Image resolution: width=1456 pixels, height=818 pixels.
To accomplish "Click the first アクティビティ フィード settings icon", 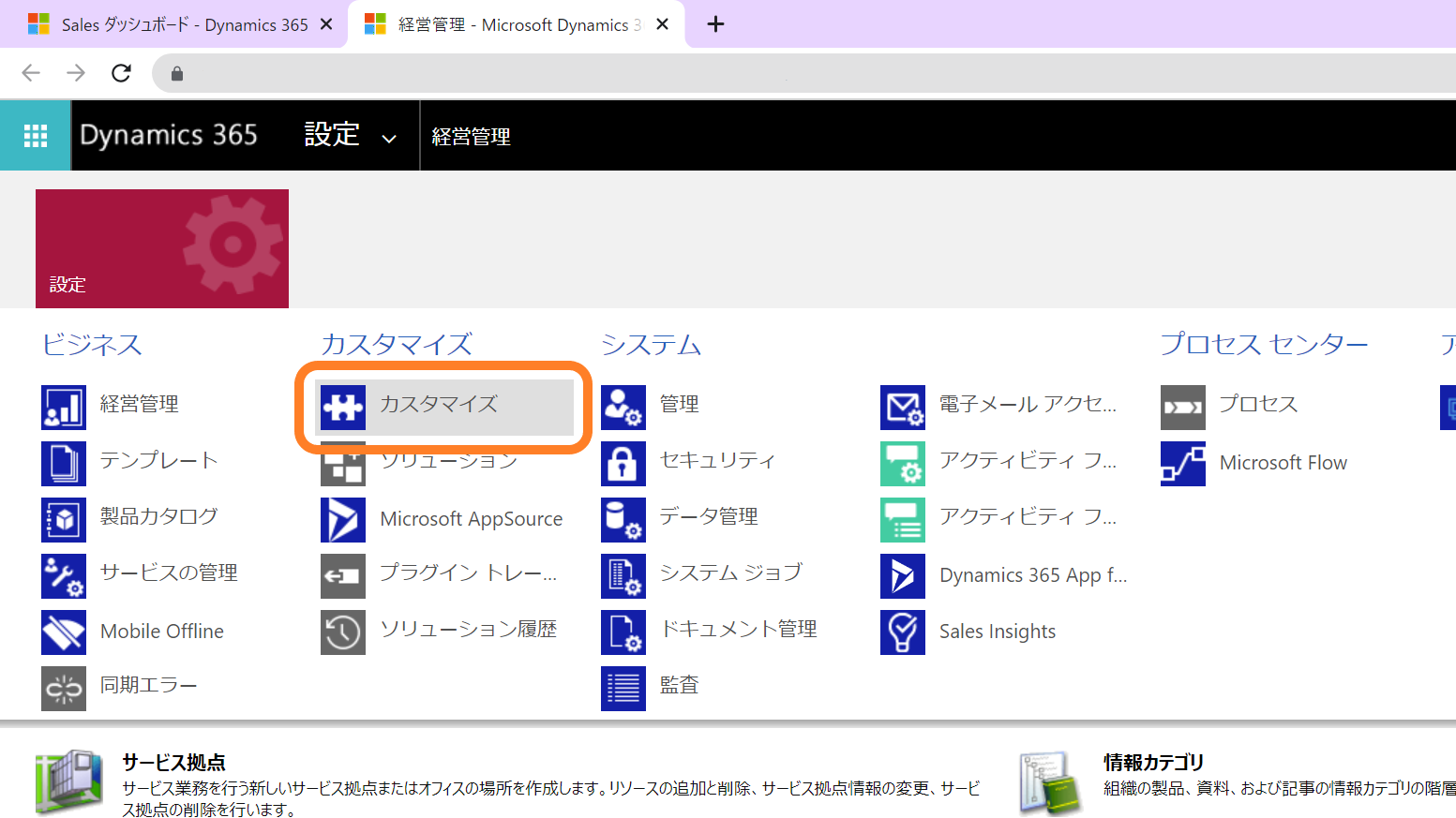I will 903,464.
